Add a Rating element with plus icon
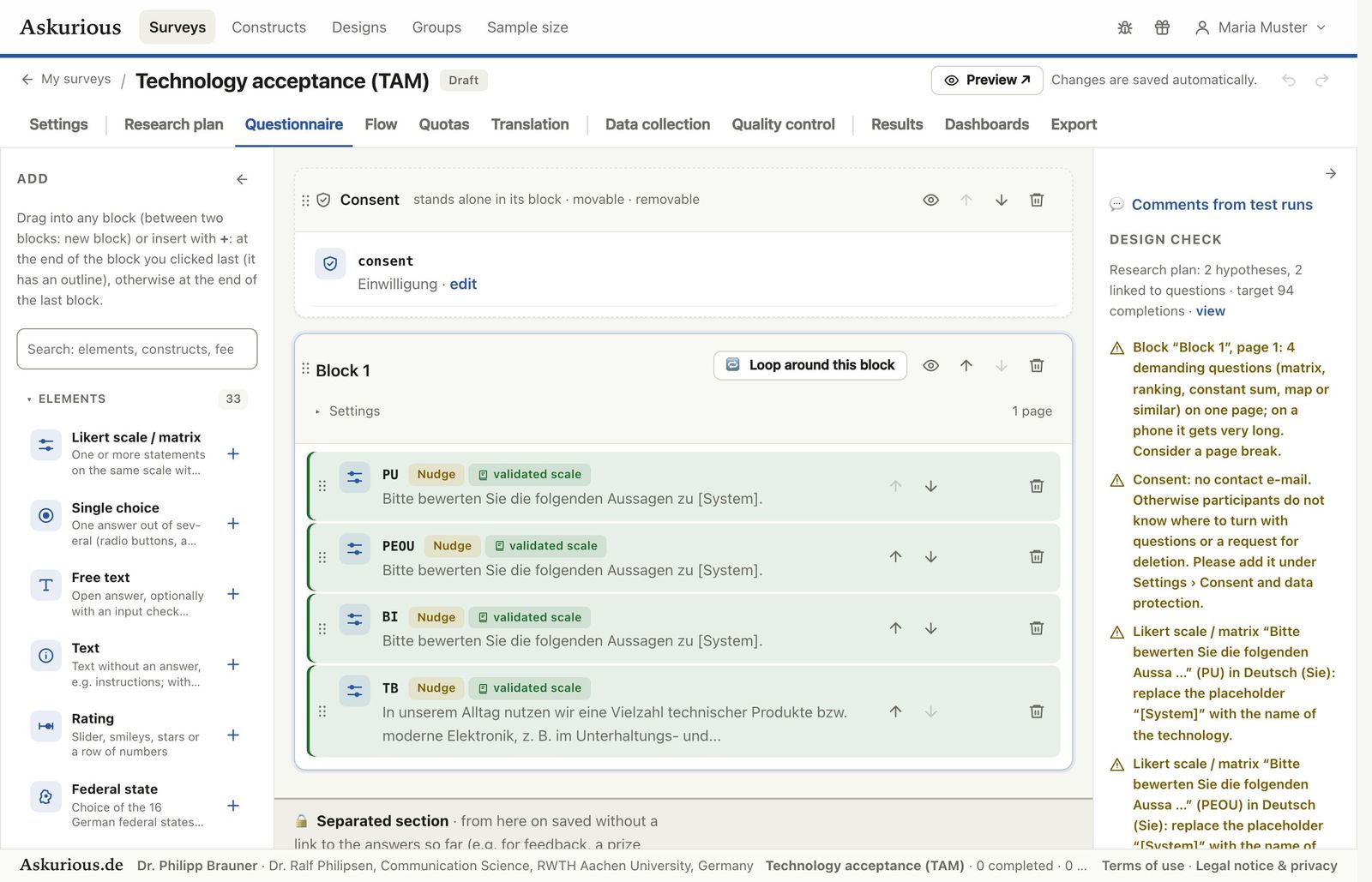 point(232,735)
